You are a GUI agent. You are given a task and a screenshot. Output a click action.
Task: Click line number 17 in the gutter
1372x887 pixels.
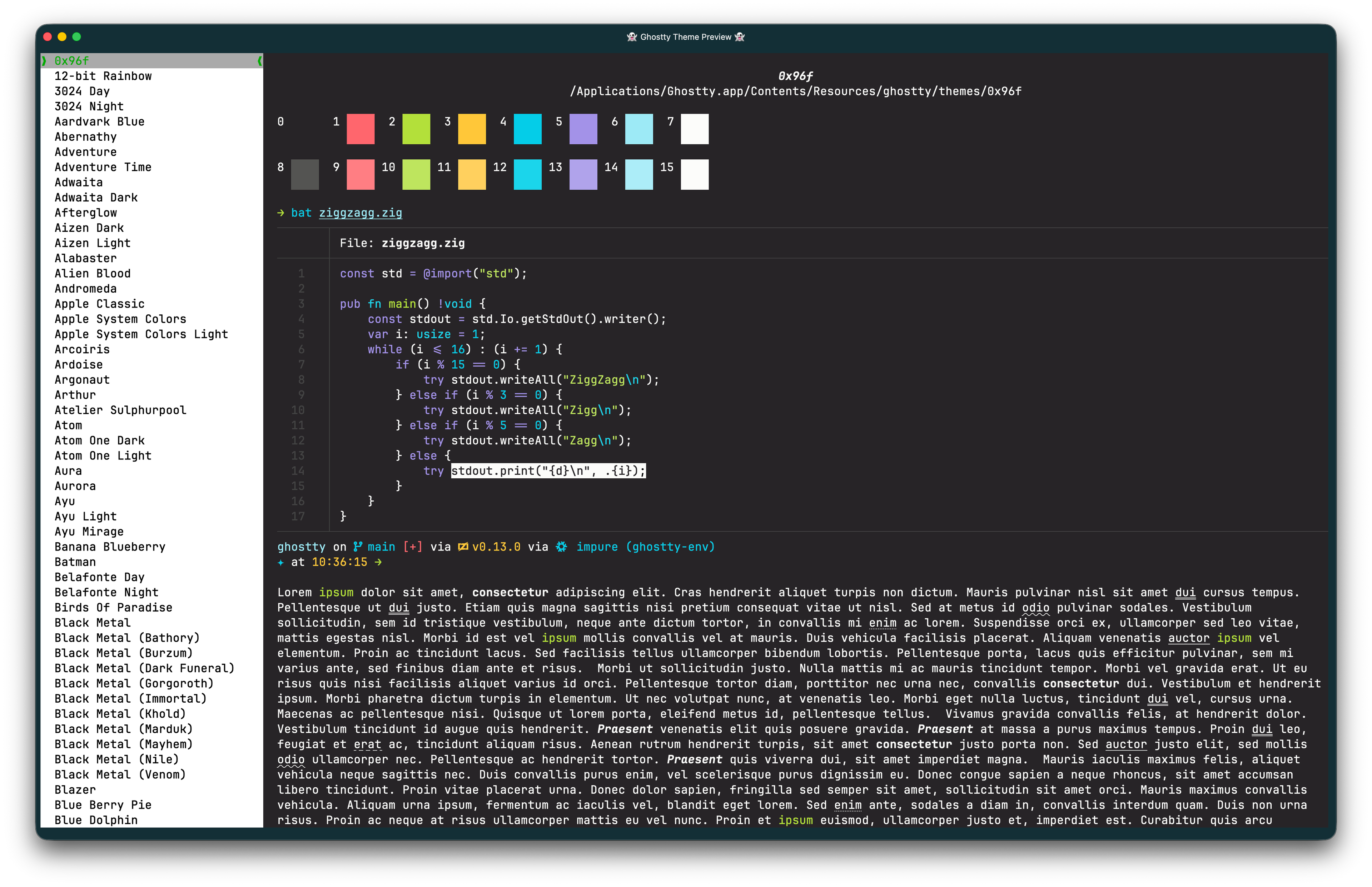[x=298, y=517]
